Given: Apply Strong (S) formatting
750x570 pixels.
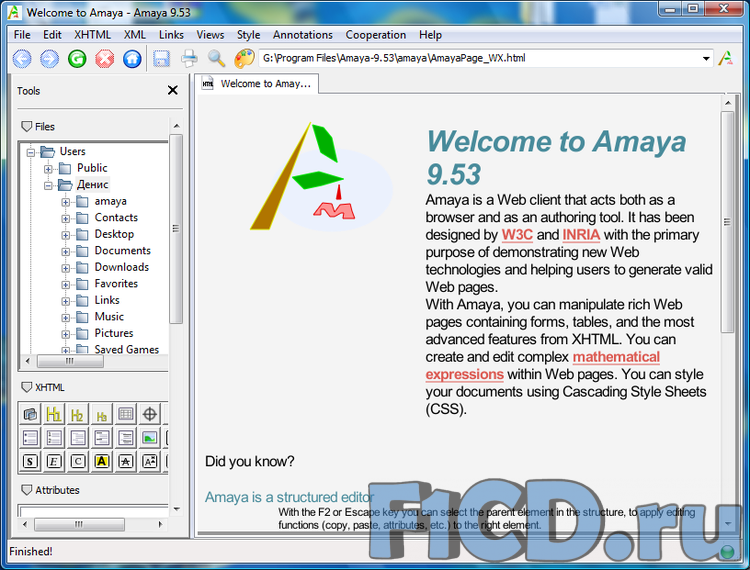Looking at the screenshot, I should point(30,461).
